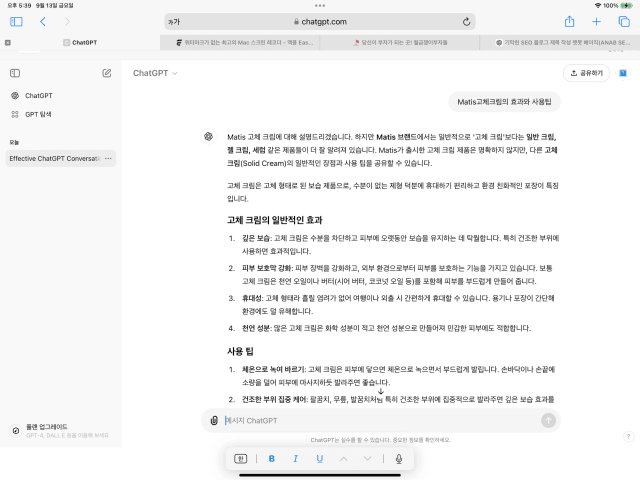
Task: Collapse the ChatGPT chat sidebar
Action: 15,73
